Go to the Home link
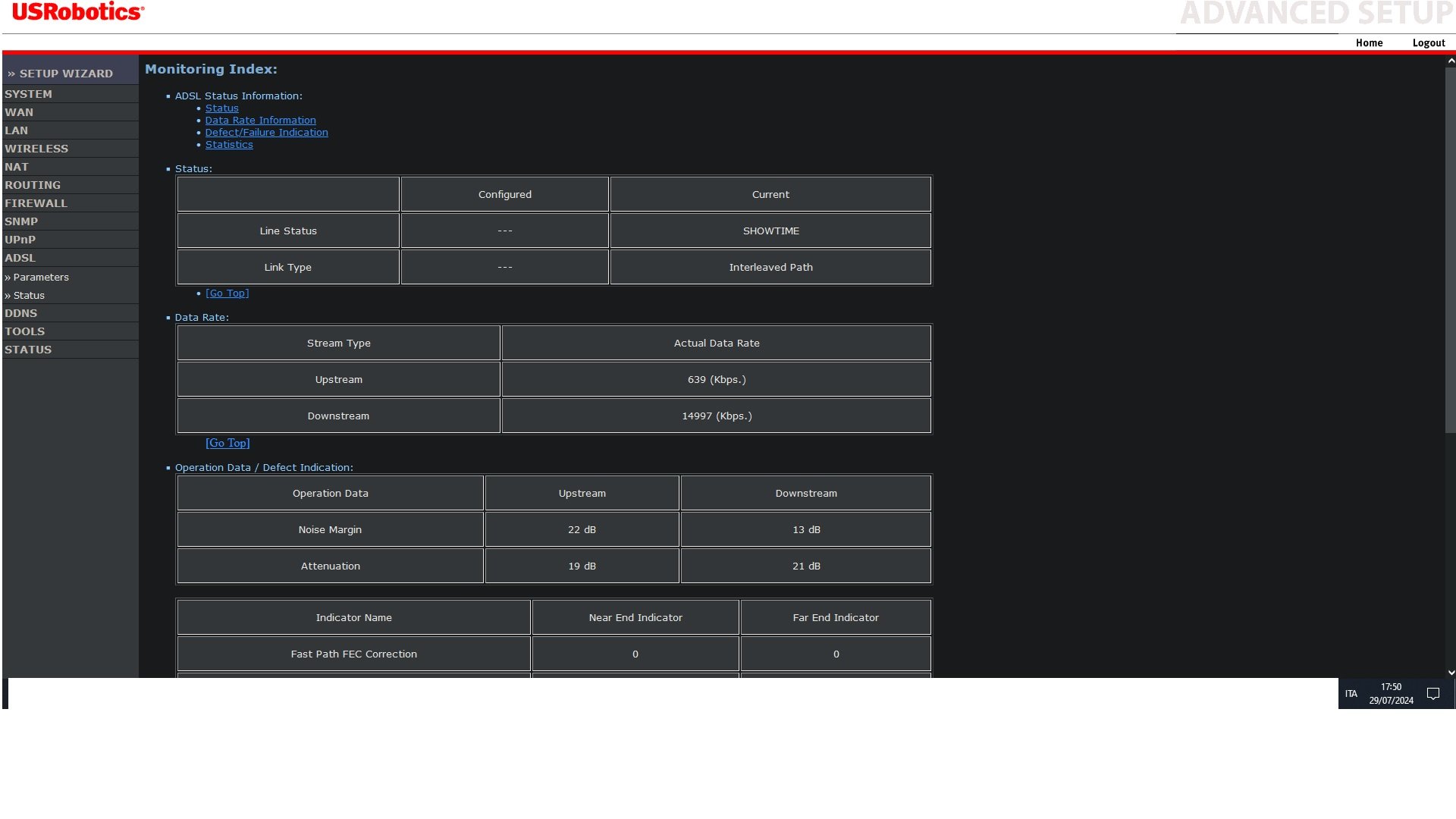Screen dimensions: 1456x819 (1369, 43)
